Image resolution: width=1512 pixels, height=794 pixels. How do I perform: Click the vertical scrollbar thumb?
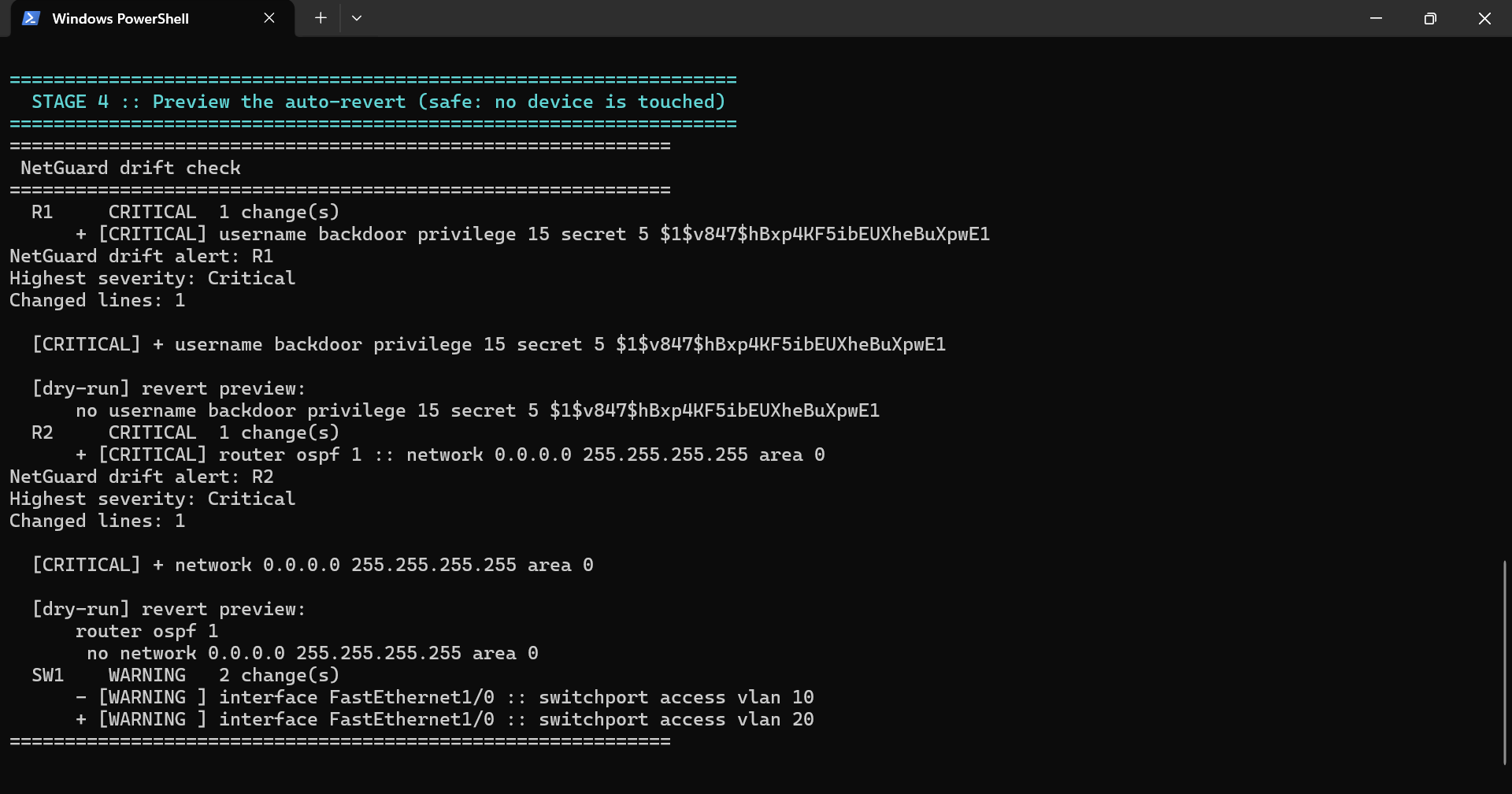1504,662
